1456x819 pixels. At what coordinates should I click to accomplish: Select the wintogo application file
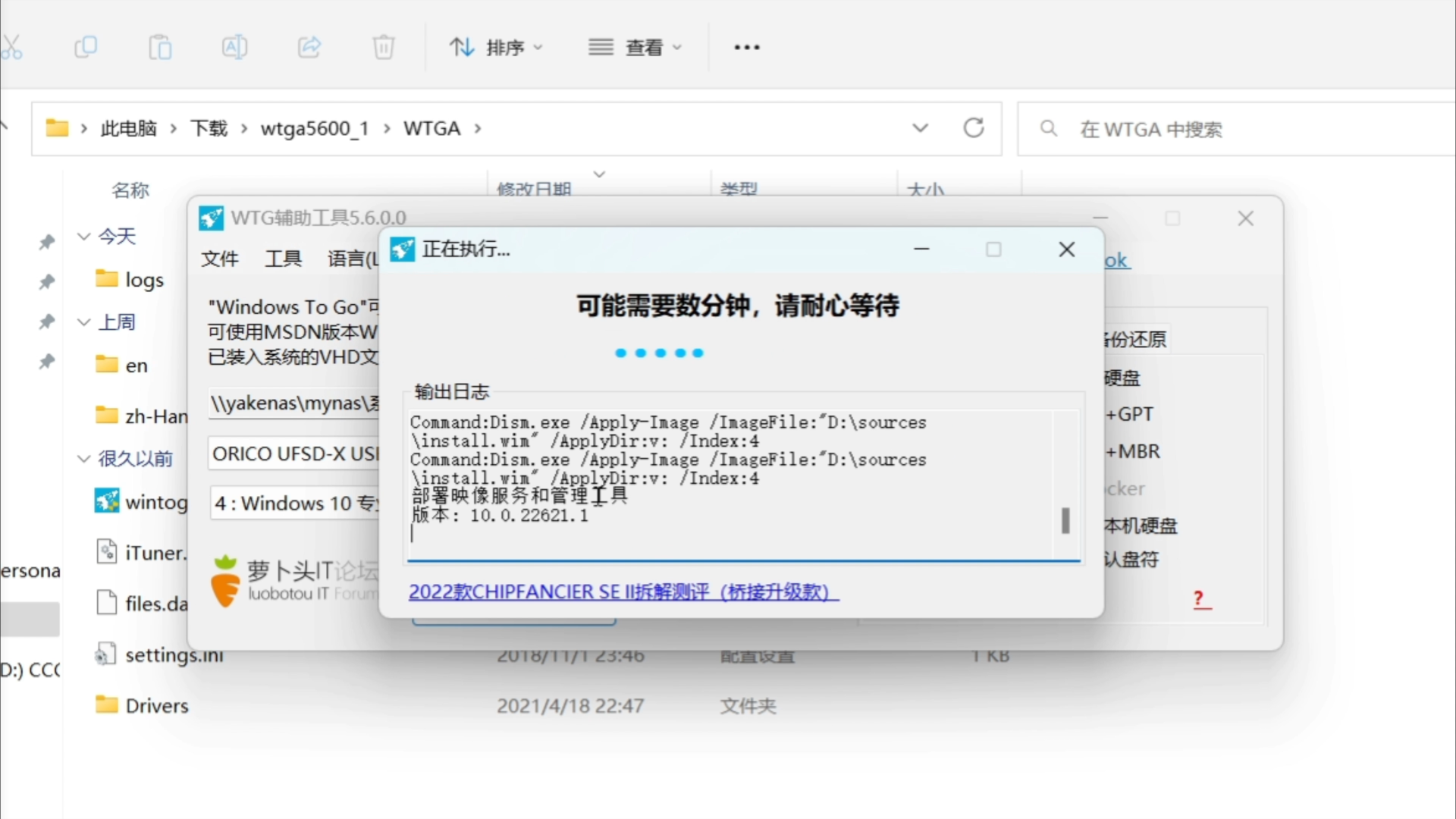point(141,501)
